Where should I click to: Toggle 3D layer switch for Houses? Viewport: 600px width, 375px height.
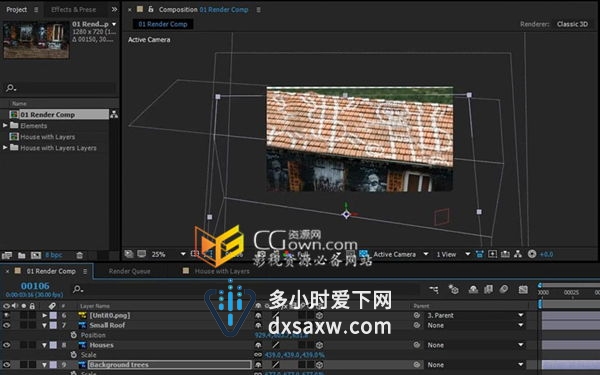(319, 345)
